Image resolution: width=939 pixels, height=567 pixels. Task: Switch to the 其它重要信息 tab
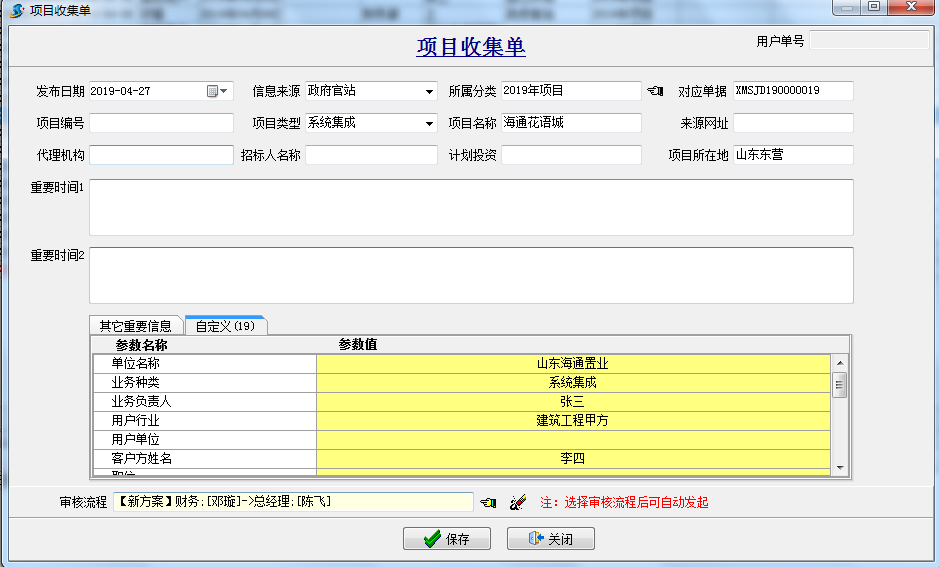click(x=135, y=326)
